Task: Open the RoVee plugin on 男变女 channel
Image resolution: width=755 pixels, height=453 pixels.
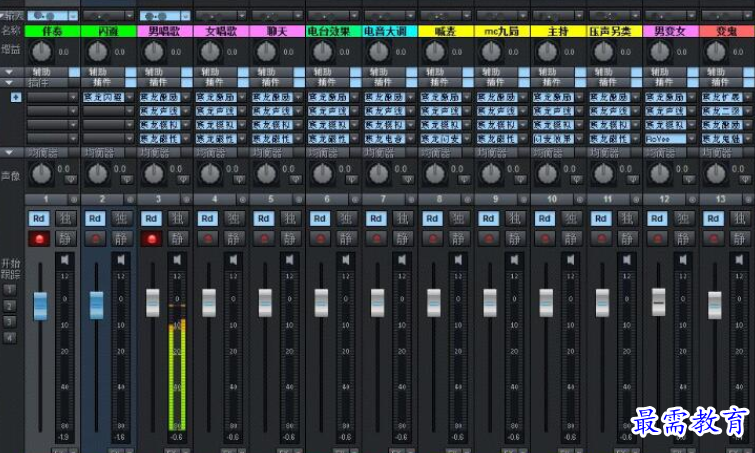Action: pyautogui.click(x=665, y=139)
